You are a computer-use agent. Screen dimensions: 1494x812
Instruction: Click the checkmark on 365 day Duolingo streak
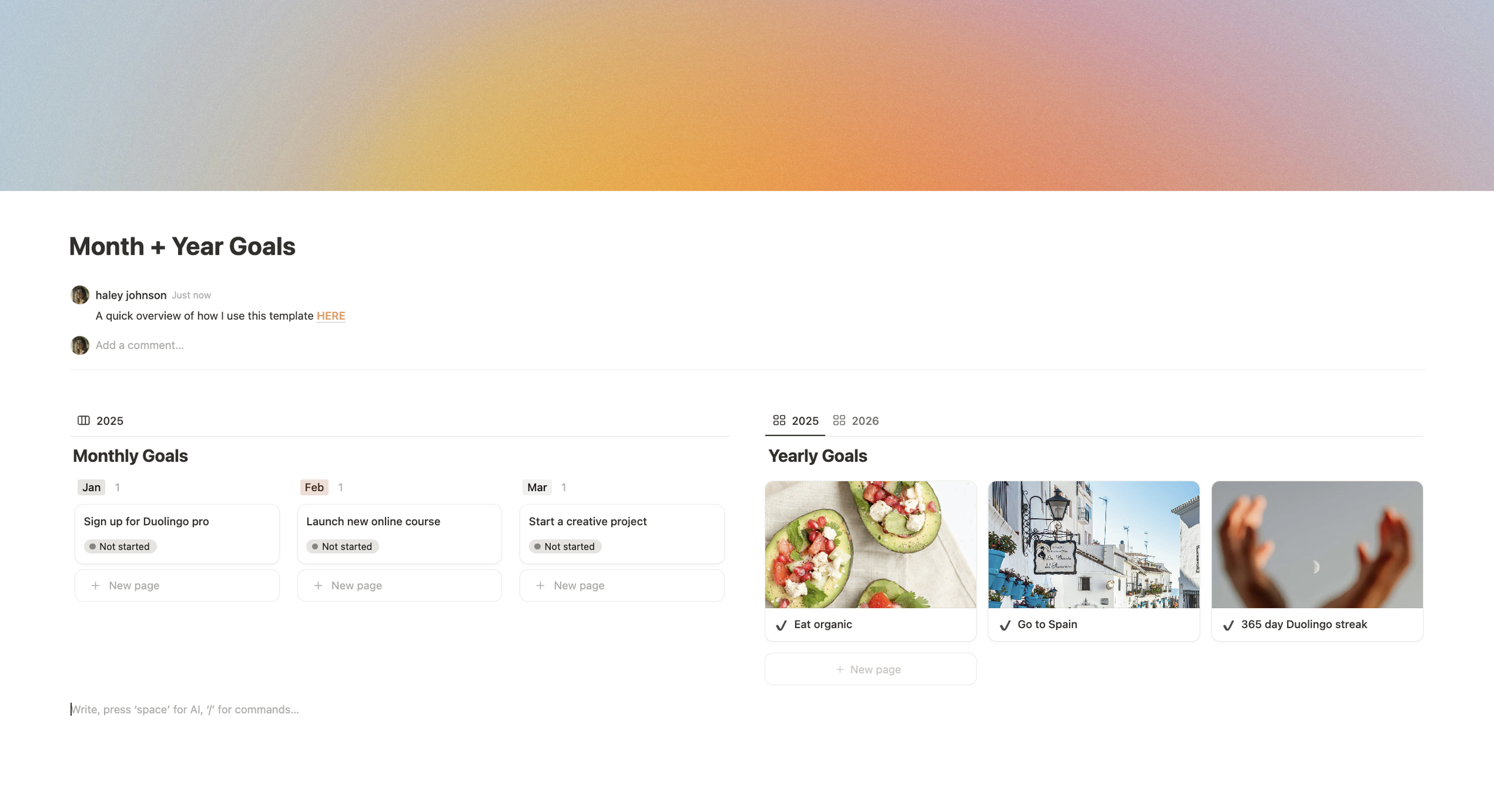click(1229, 625)
